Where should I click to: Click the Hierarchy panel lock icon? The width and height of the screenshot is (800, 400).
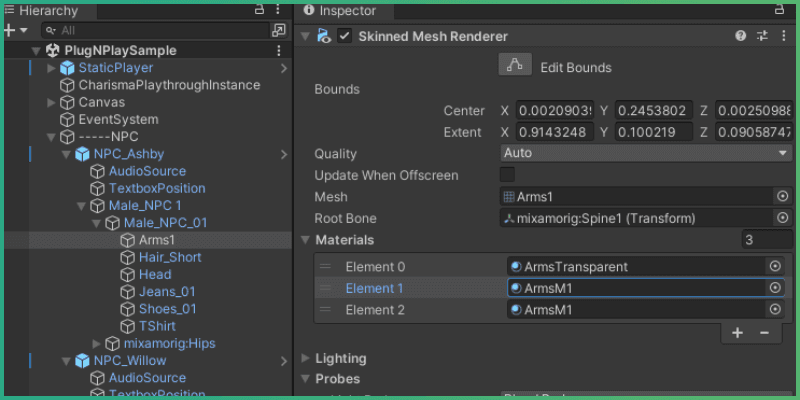pos(259,9)
